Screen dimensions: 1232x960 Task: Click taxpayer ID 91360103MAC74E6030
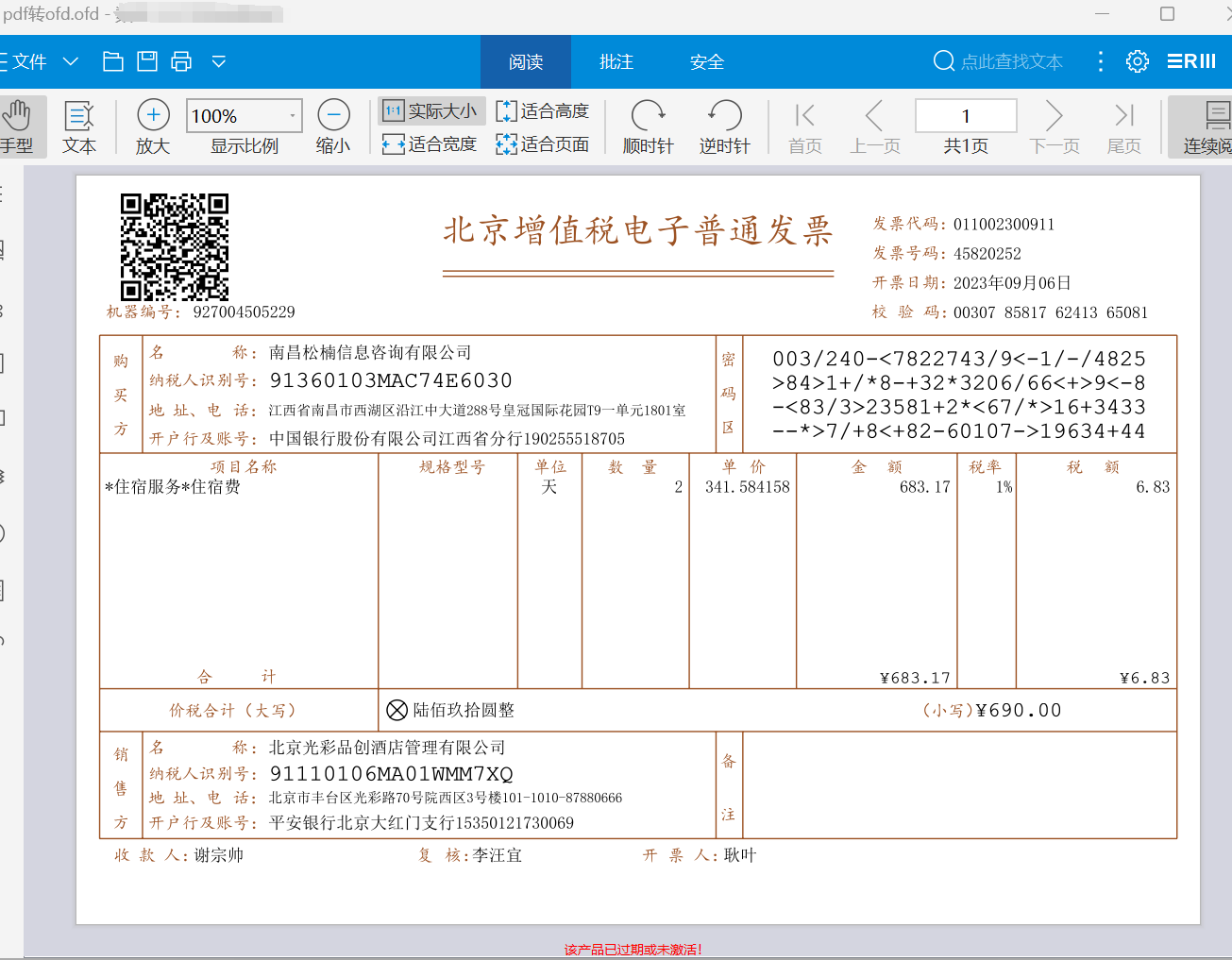tap(391, 380)
